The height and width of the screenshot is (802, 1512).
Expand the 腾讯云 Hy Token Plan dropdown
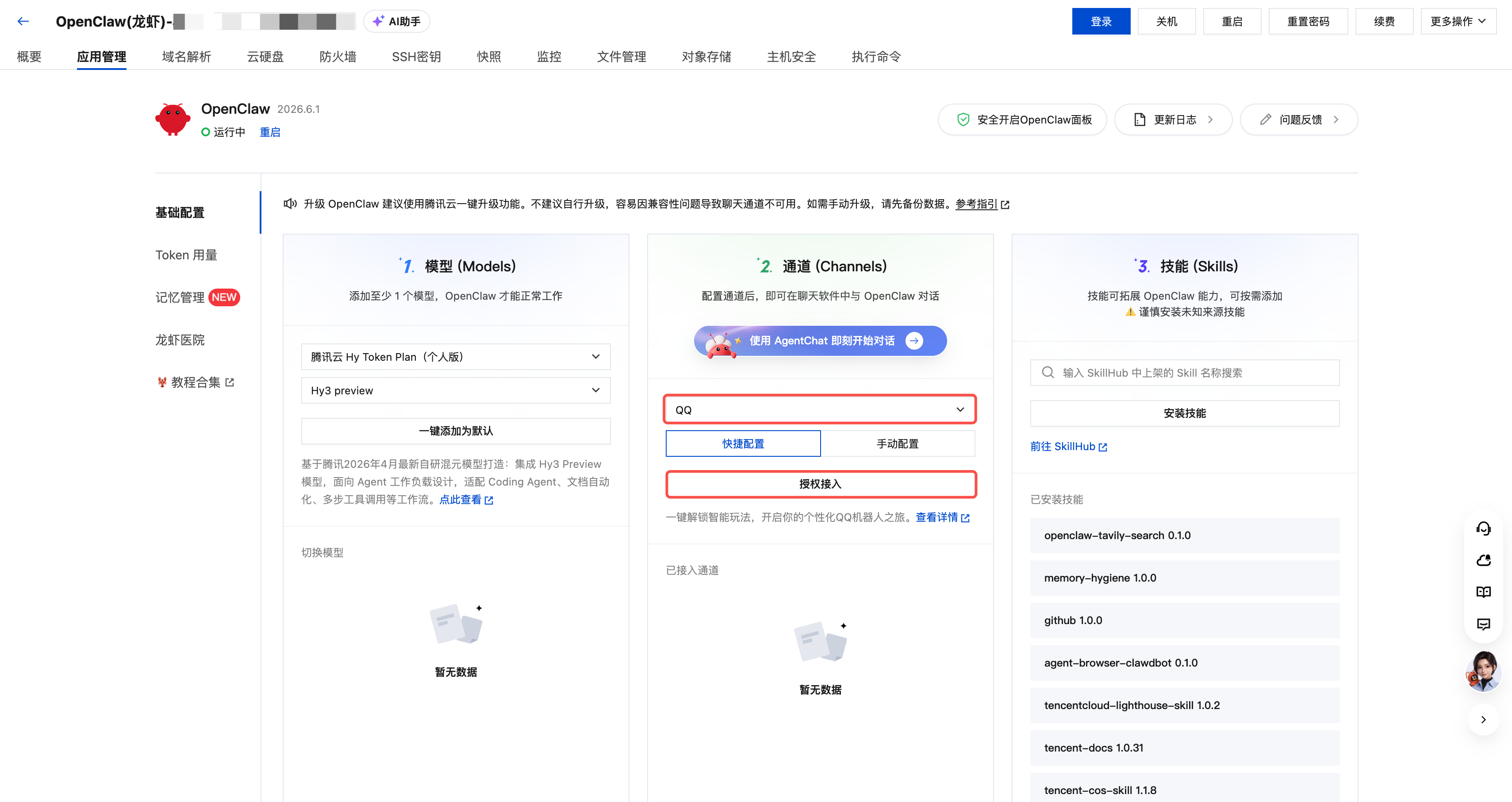[x=456, y=356]
